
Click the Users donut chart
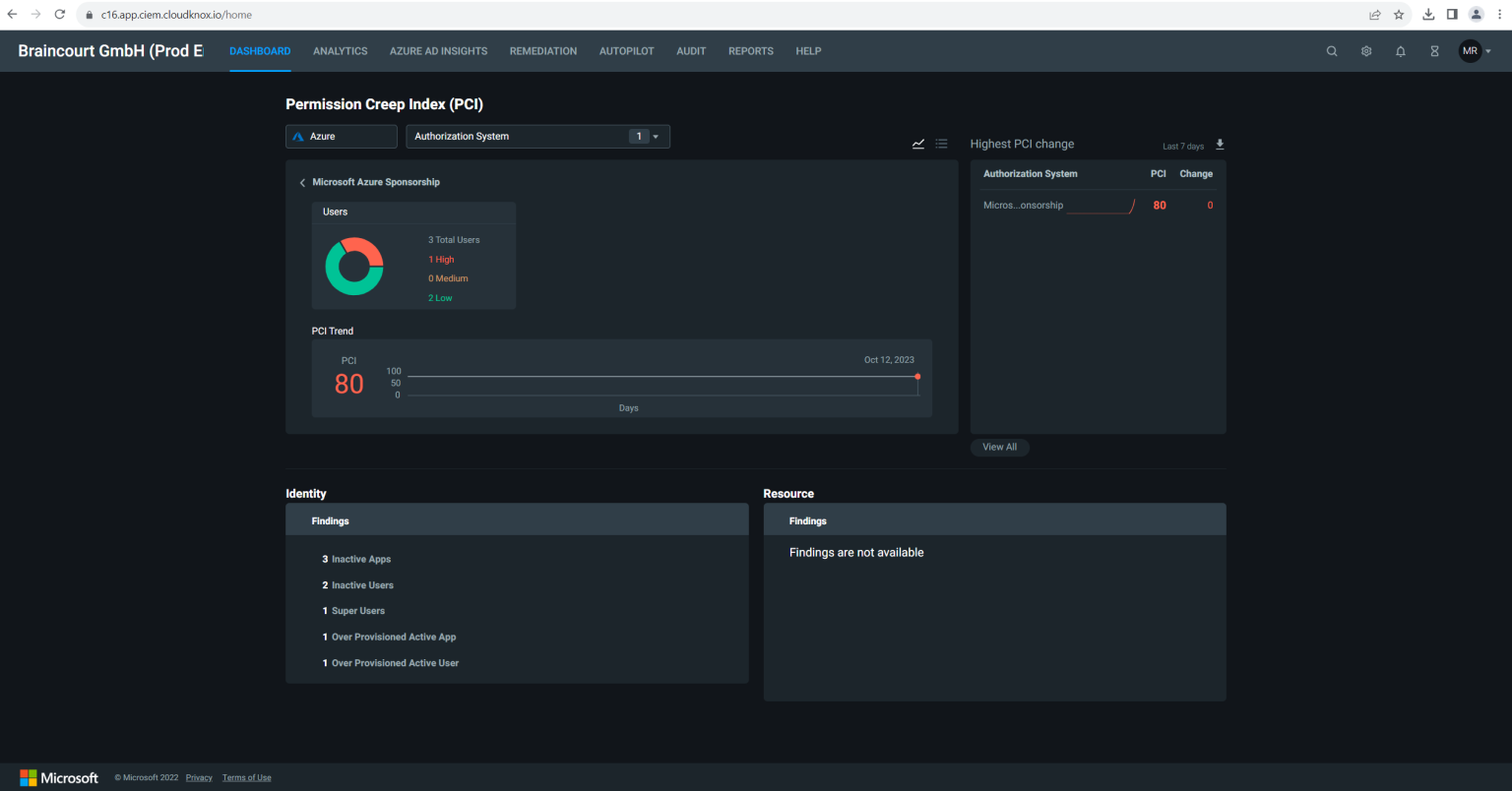(354, 265)
